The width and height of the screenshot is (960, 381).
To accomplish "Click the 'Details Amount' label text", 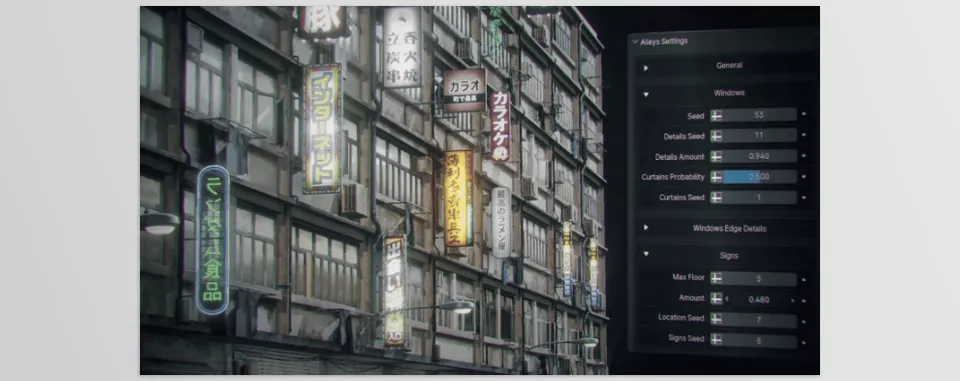I will pyautogui.click(x=680, y=157).
